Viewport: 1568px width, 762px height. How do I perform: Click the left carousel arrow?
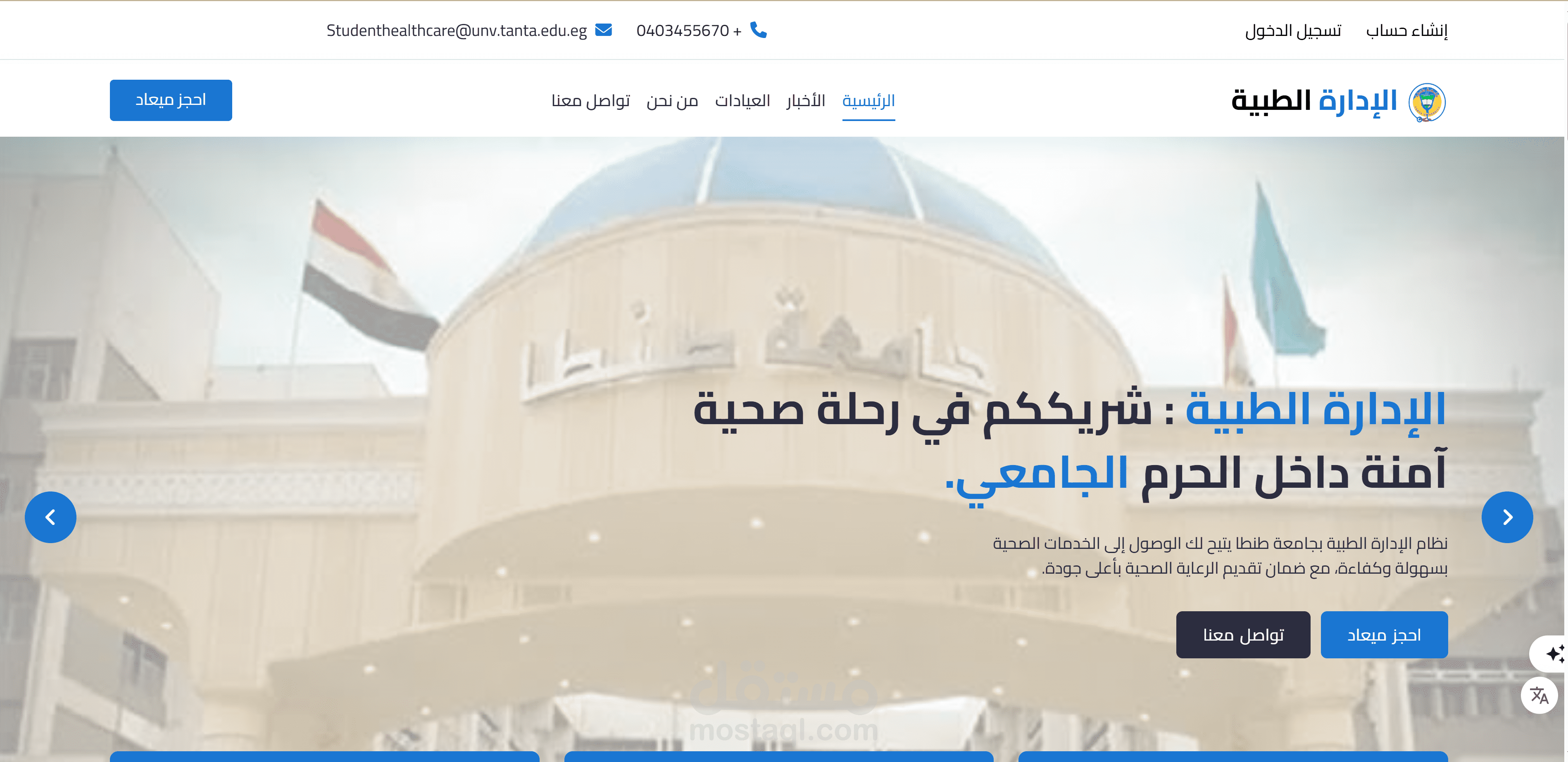(x=50, y=517)
